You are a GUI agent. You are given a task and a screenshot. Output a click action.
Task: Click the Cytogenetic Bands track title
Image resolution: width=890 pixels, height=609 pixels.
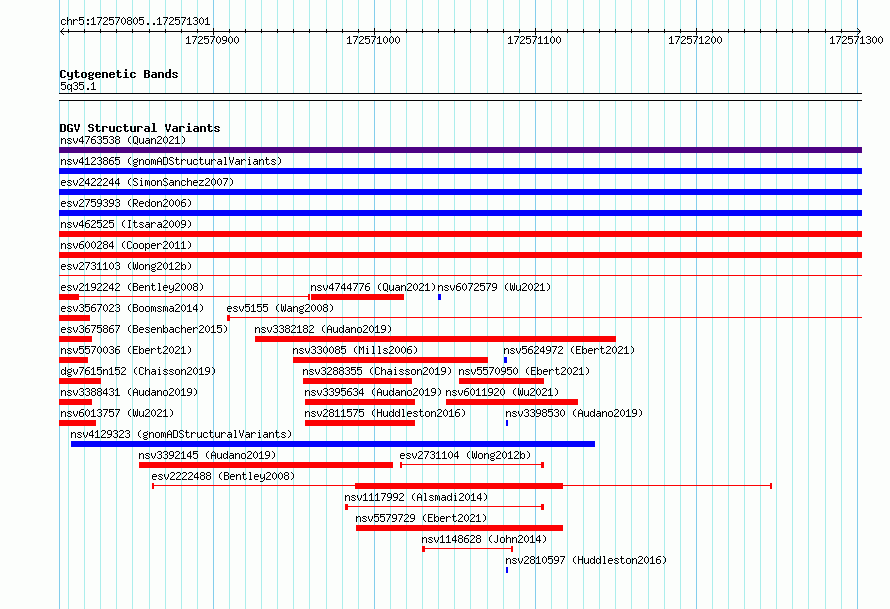pos(119,74)
